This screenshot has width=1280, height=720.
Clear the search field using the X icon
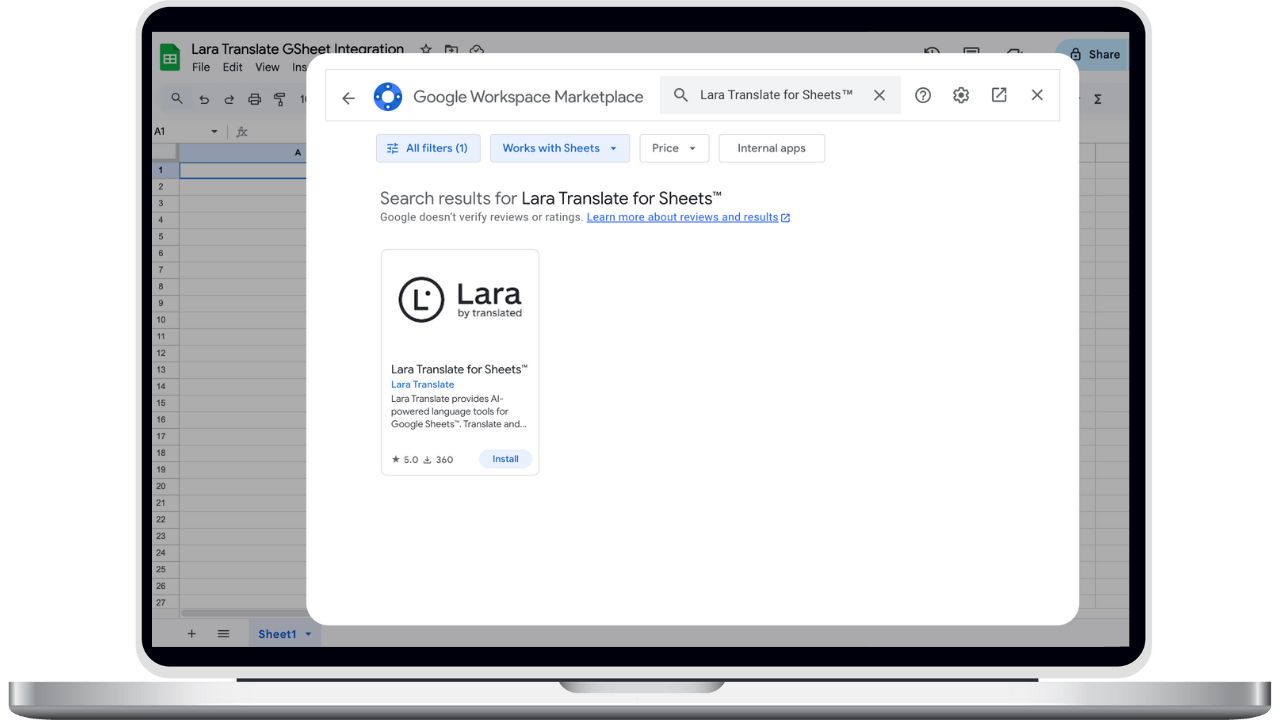tap(879, 94)
